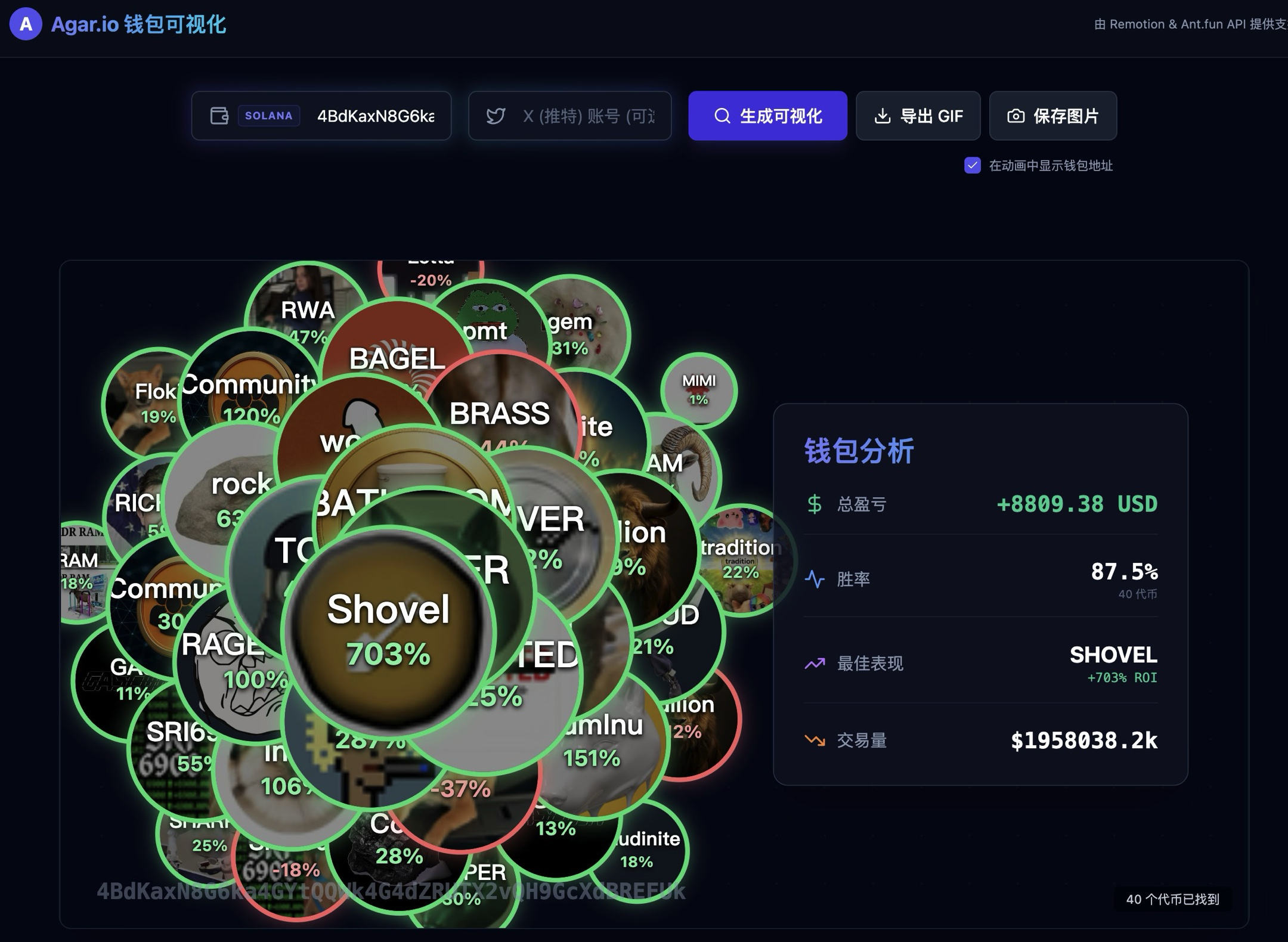Click the purple Agar.io logo icon
The width and height of the screenshot is (1288, 942).
tap(26, 24)
